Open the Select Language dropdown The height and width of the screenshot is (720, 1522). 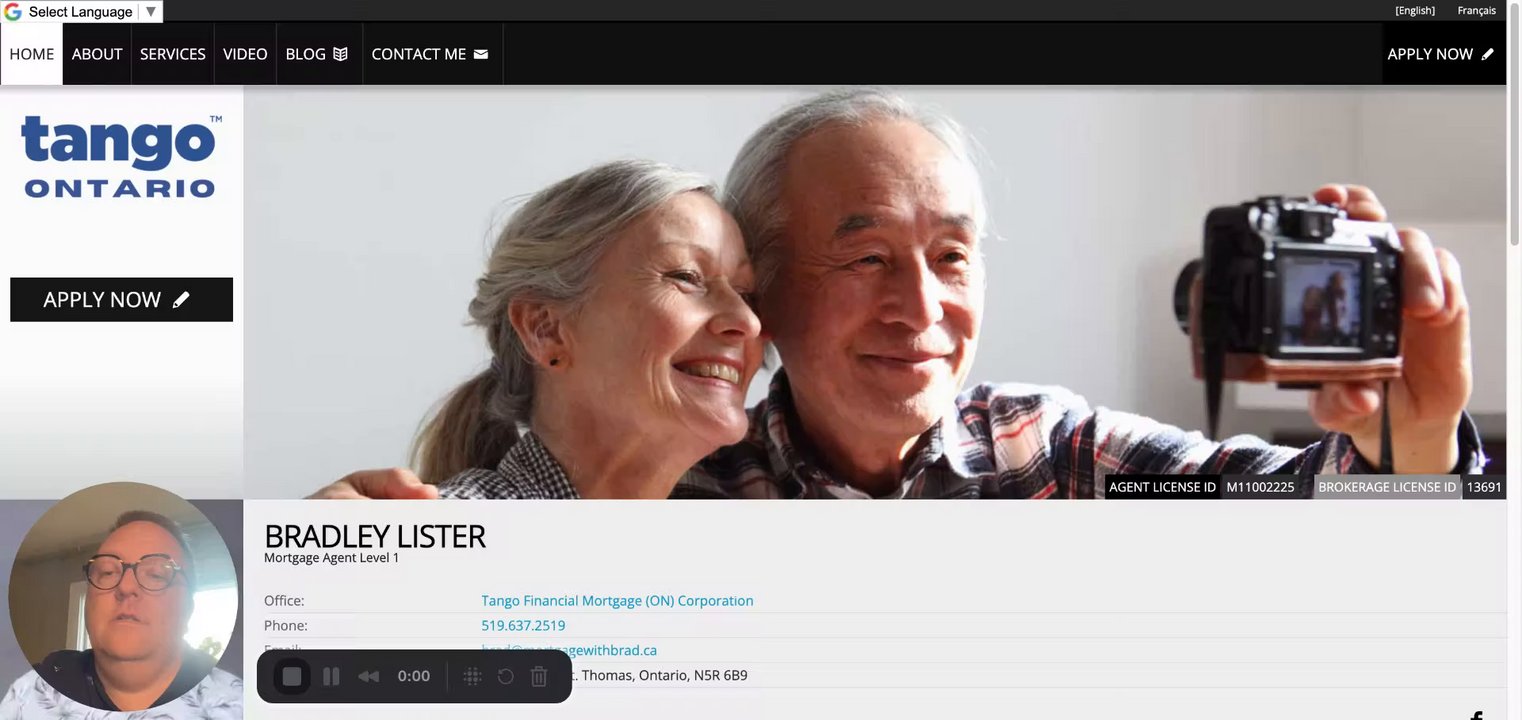click(82, 12)
